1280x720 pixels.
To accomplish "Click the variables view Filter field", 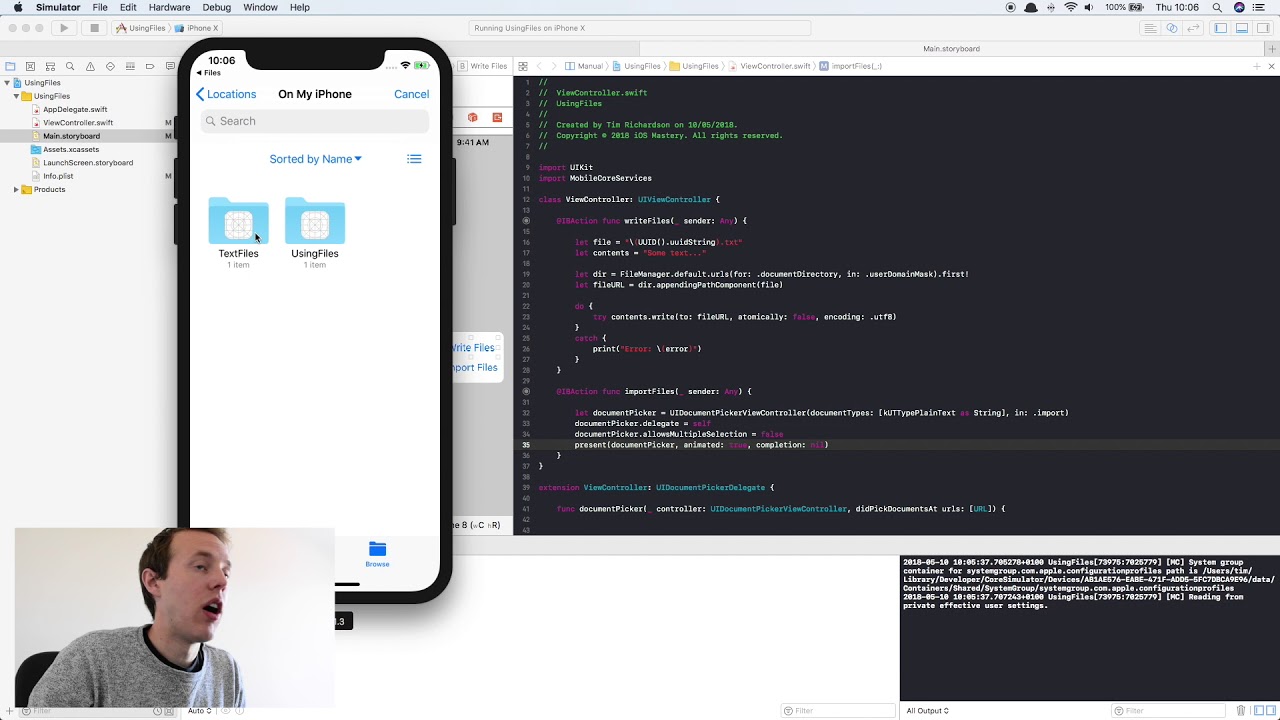I will click(x=838, y=711).
